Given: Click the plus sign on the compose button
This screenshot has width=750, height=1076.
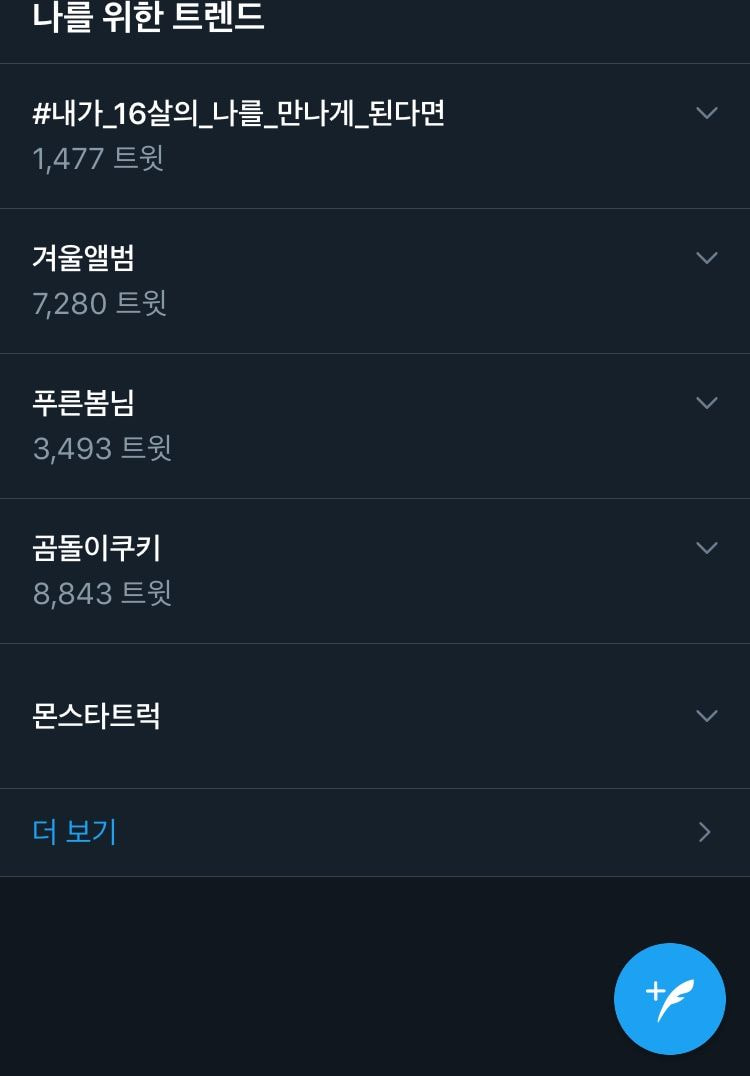Looking at the screenshot, I should point(655,991).
